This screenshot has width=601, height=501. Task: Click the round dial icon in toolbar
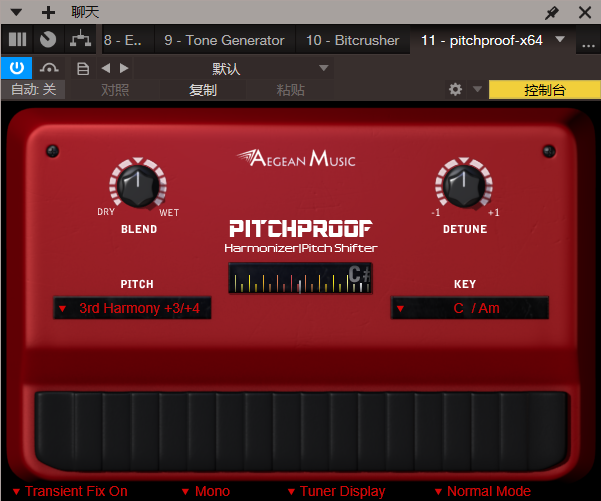tap(48, 39)
